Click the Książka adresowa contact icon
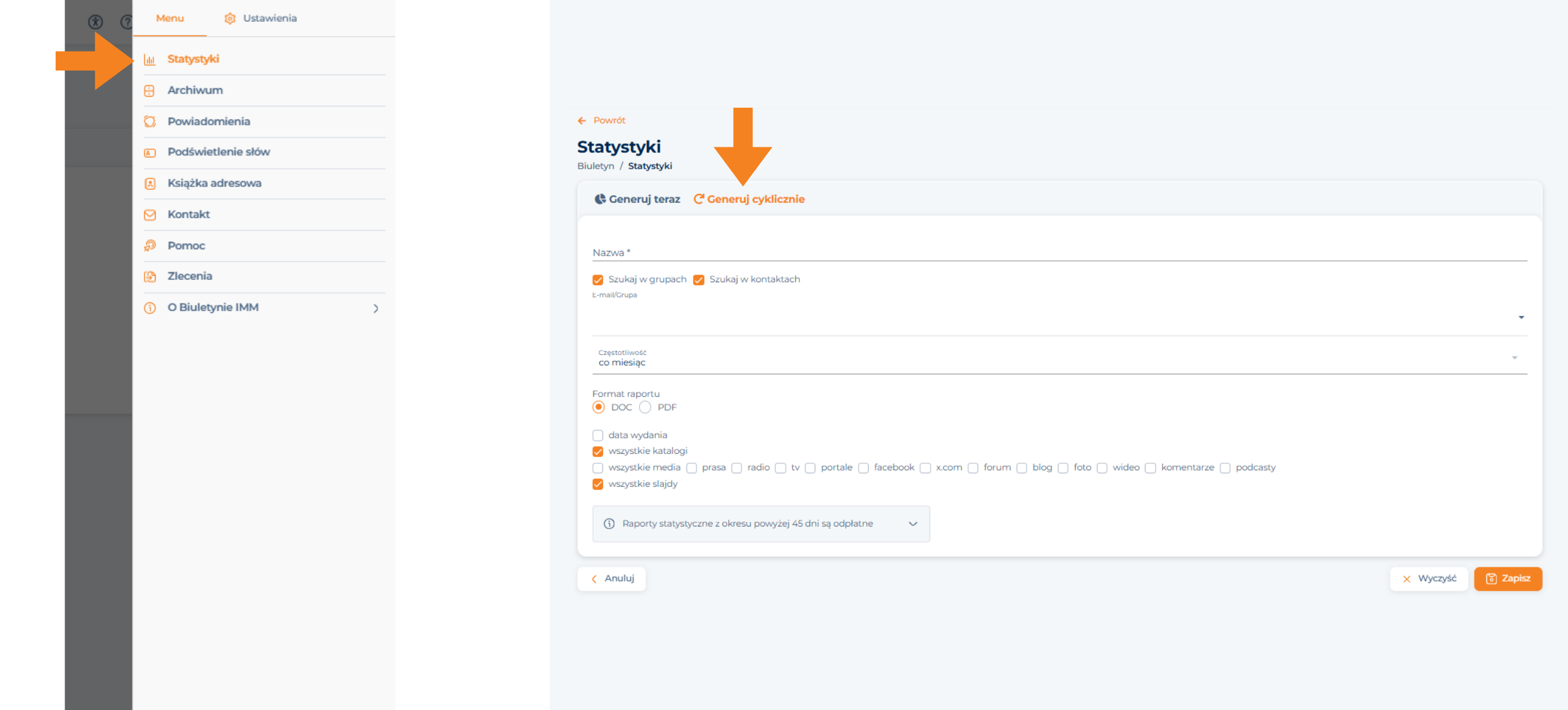 tap(149, 183)
